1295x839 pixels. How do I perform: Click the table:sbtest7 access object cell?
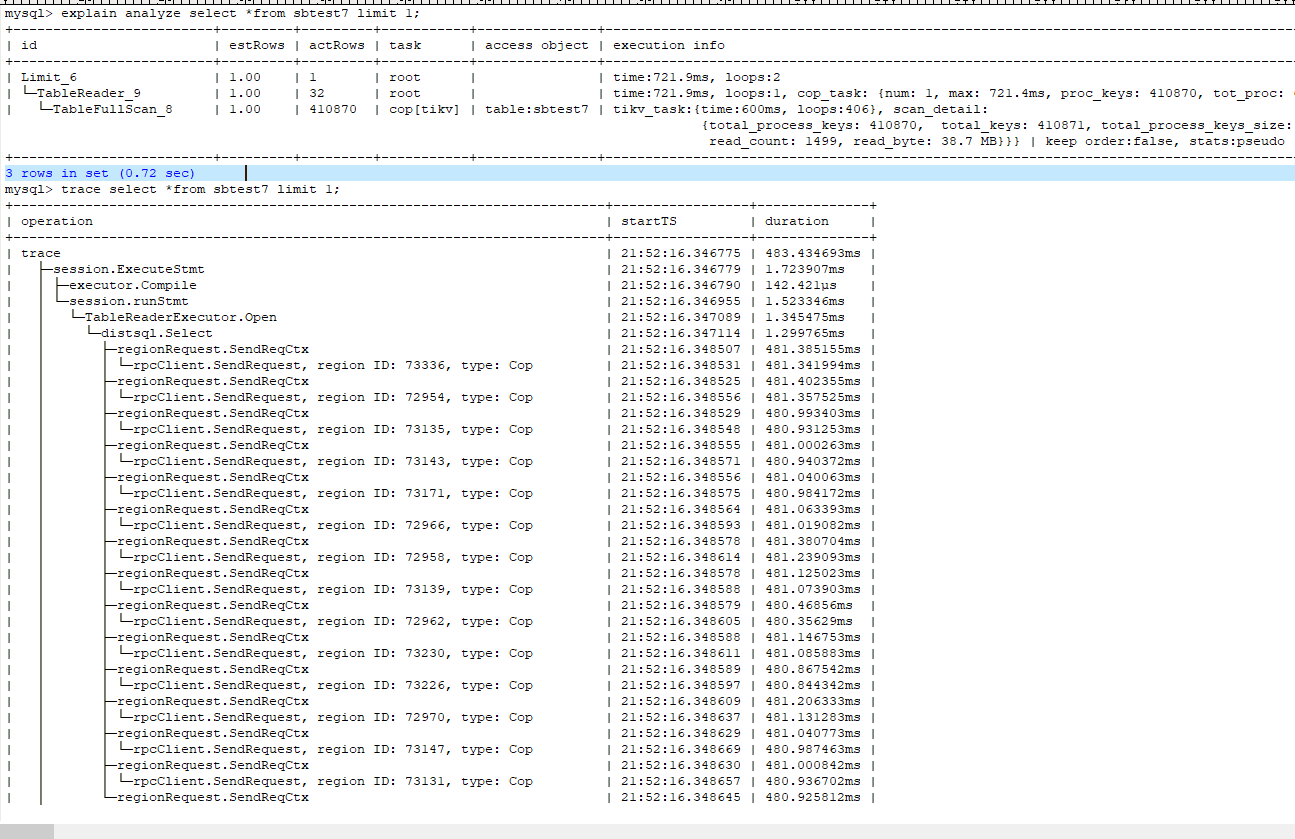[536, 109]
